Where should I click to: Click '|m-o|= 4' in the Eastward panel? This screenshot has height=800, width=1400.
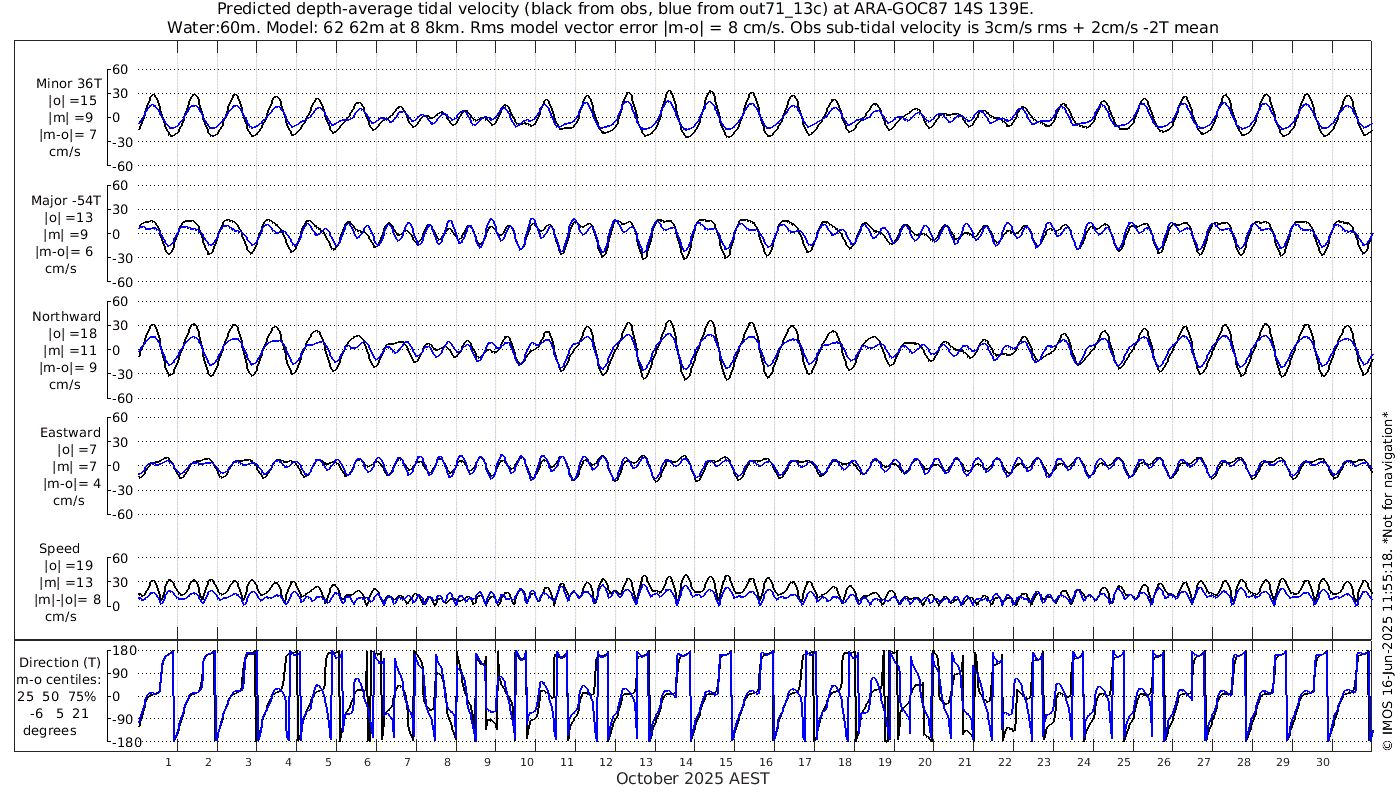72,483
